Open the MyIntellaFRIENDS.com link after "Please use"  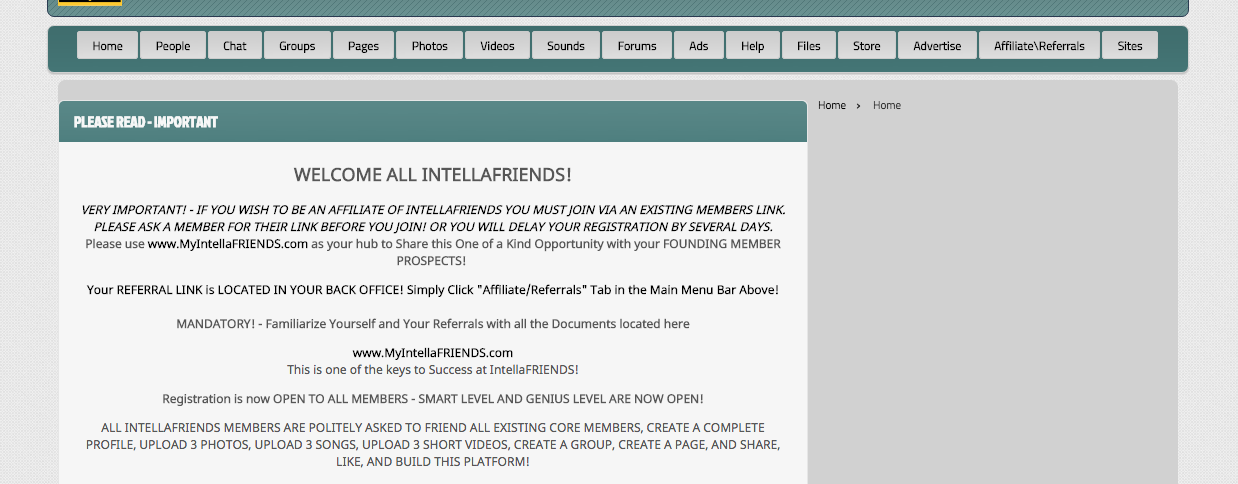(x=227, y=244)
